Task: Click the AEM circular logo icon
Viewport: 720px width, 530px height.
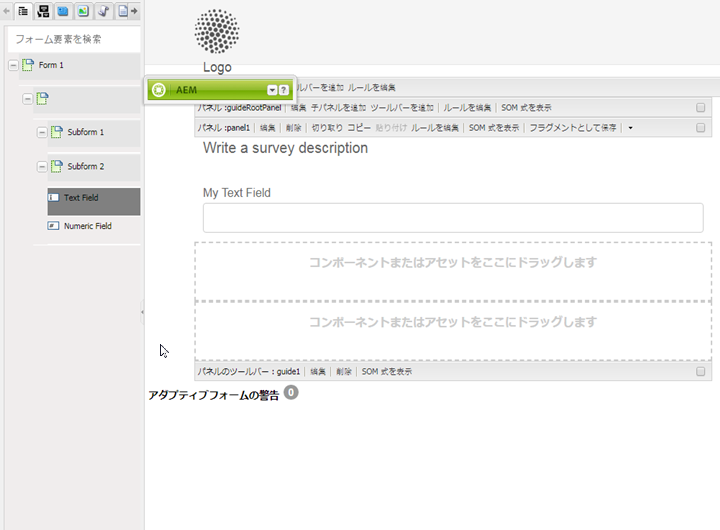Action: pyautogui.click(x=158, y=90)
